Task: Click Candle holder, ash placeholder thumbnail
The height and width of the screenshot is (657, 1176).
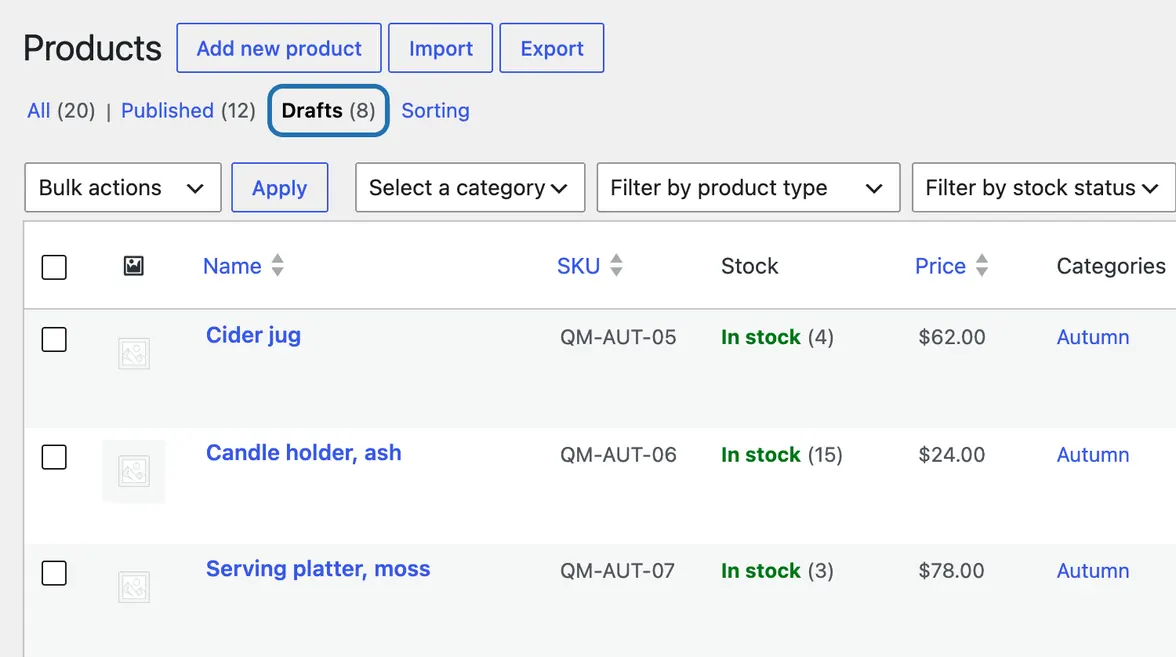Action: click(134, 472)
